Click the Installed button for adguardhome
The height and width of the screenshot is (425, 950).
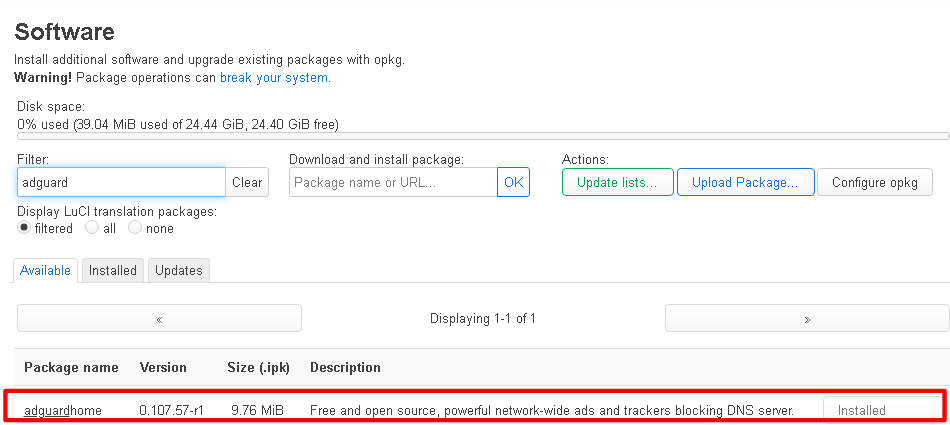click(x=881, y=410)
